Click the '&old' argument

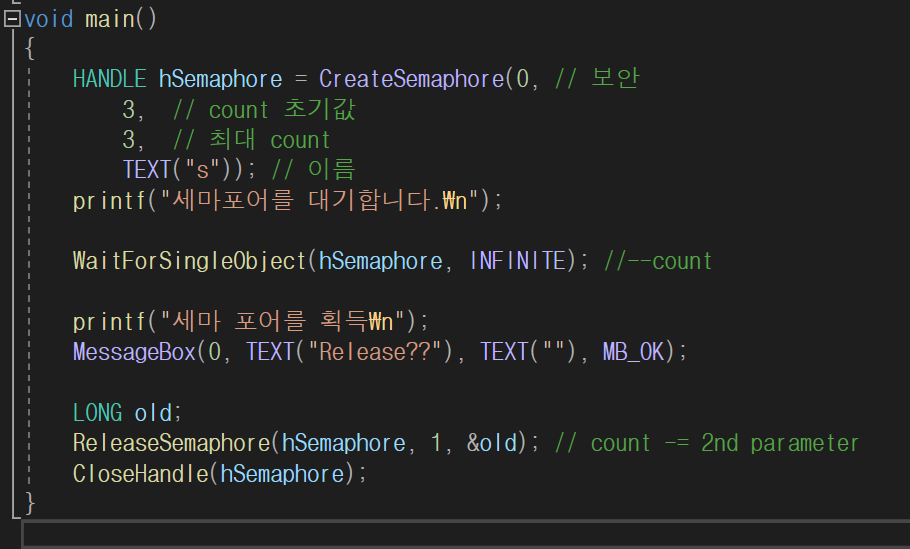[492, 443]
